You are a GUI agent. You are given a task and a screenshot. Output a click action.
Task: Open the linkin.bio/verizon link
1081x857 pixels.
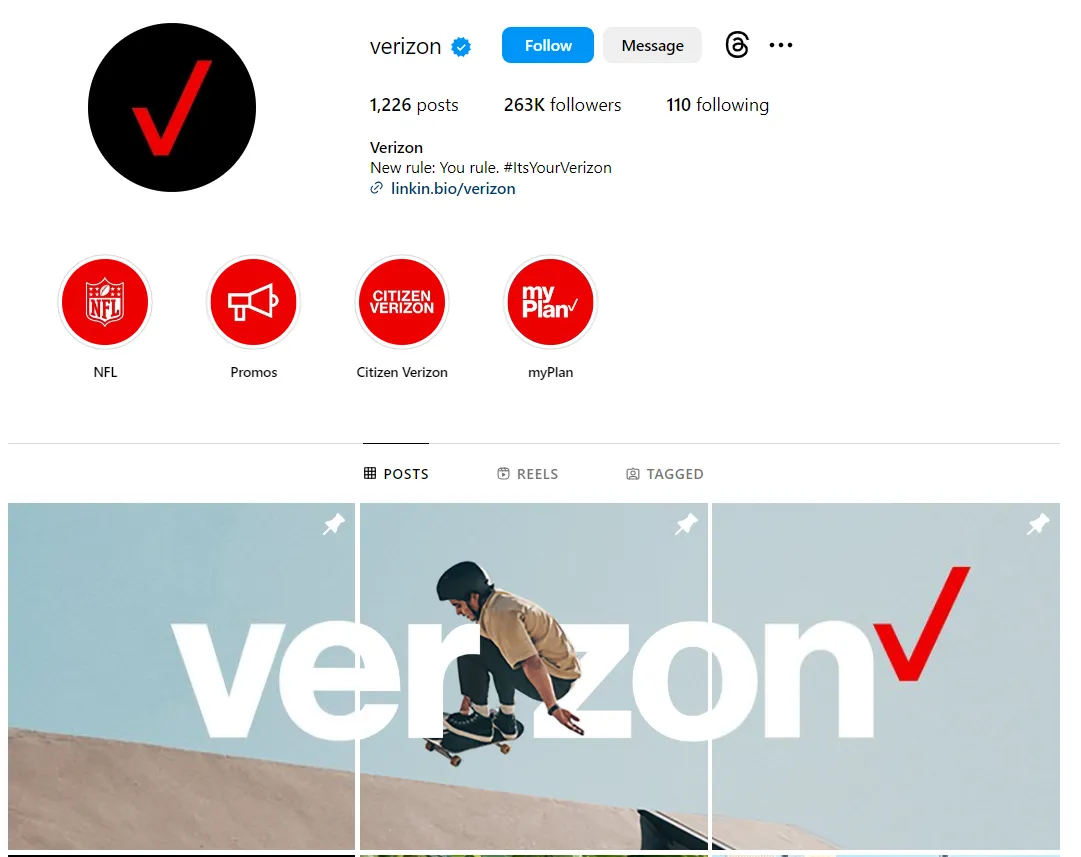(453, 188)
